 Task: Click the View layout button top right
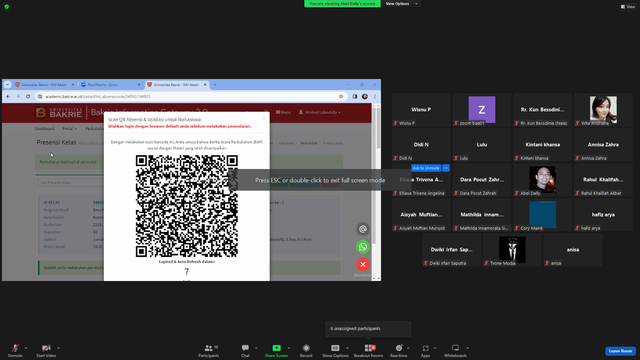(x=628, y=7)
